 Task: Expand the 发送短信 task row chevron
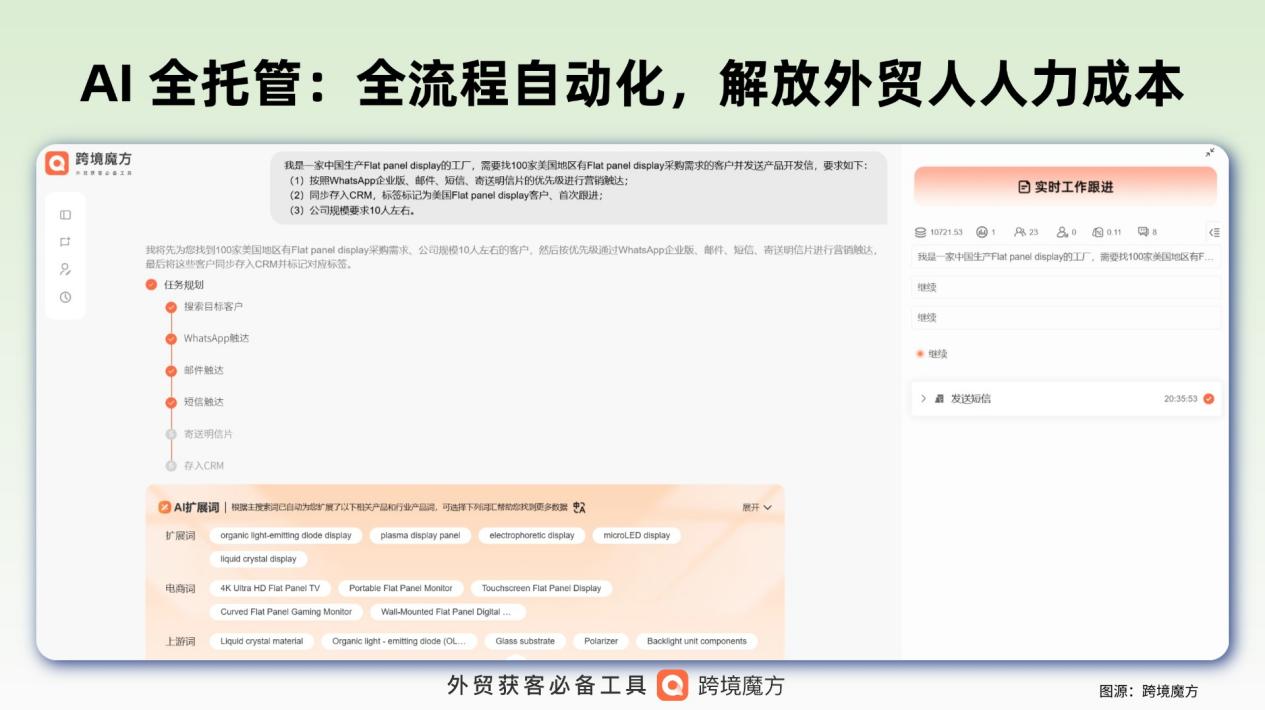[x=923, y=399]
